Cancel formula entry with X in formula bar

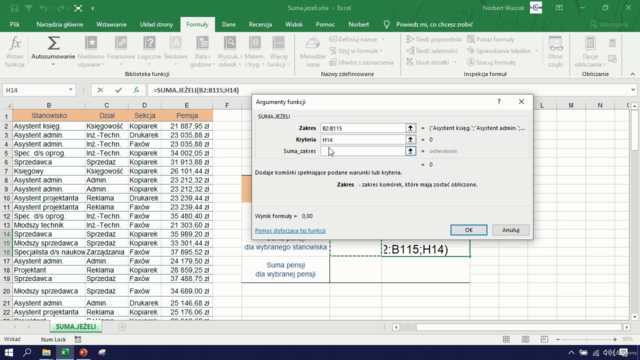(x=100, y=90)
